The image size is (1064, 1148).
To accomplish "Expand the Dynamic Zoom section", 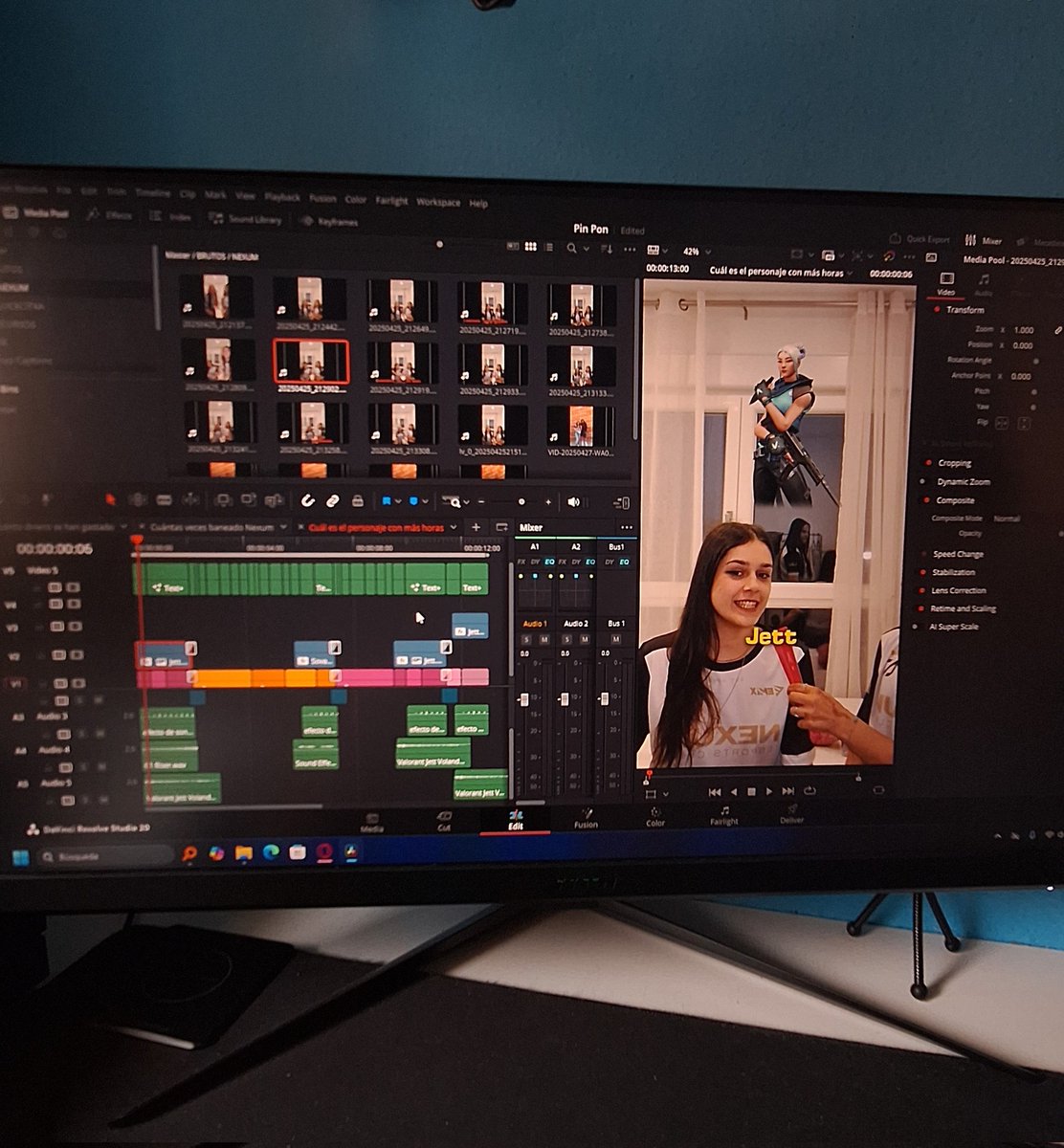I will tap(964, 482).
